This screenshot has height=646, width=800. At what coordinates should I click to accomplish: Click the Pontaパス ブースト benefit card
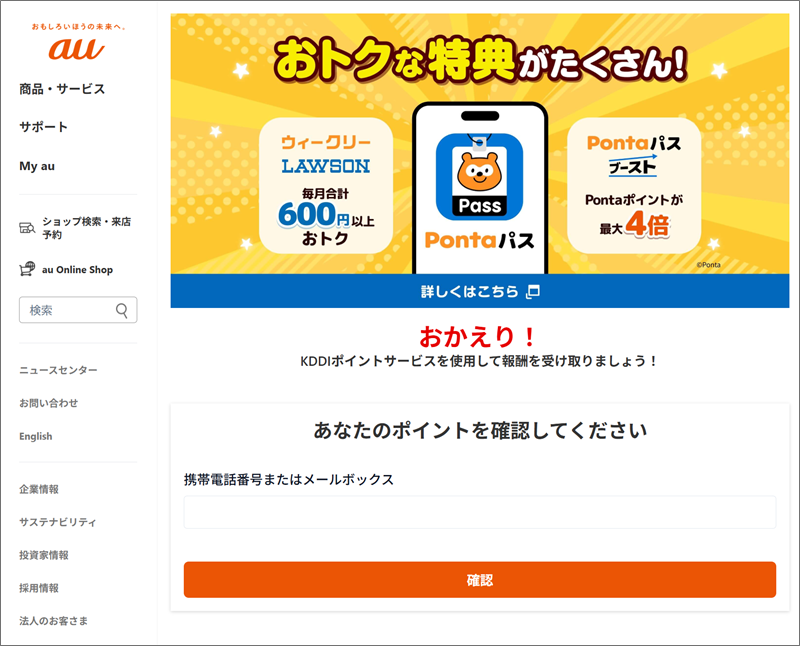(634, 186)
